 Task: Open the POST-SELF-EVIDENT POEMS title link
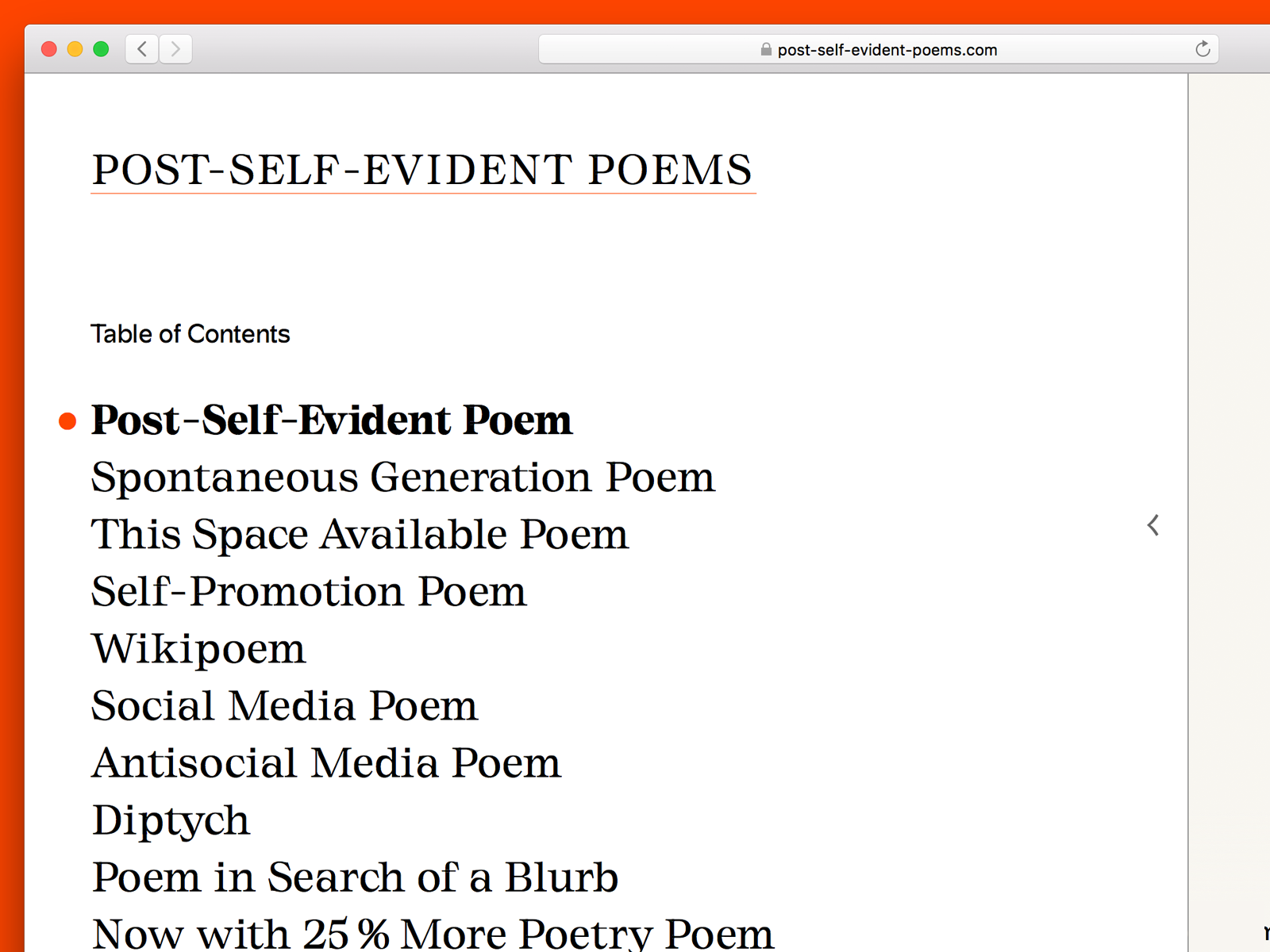pos(422,169)
